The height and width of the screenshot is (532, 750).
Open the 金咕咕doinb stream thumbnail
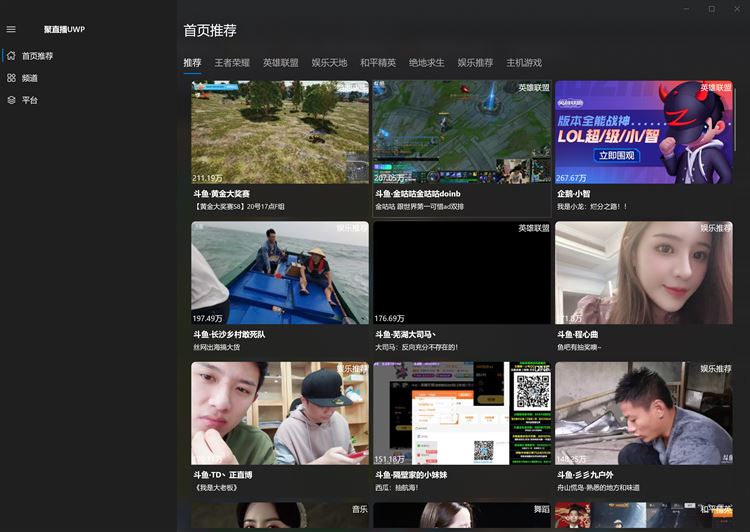pos(462,132)
